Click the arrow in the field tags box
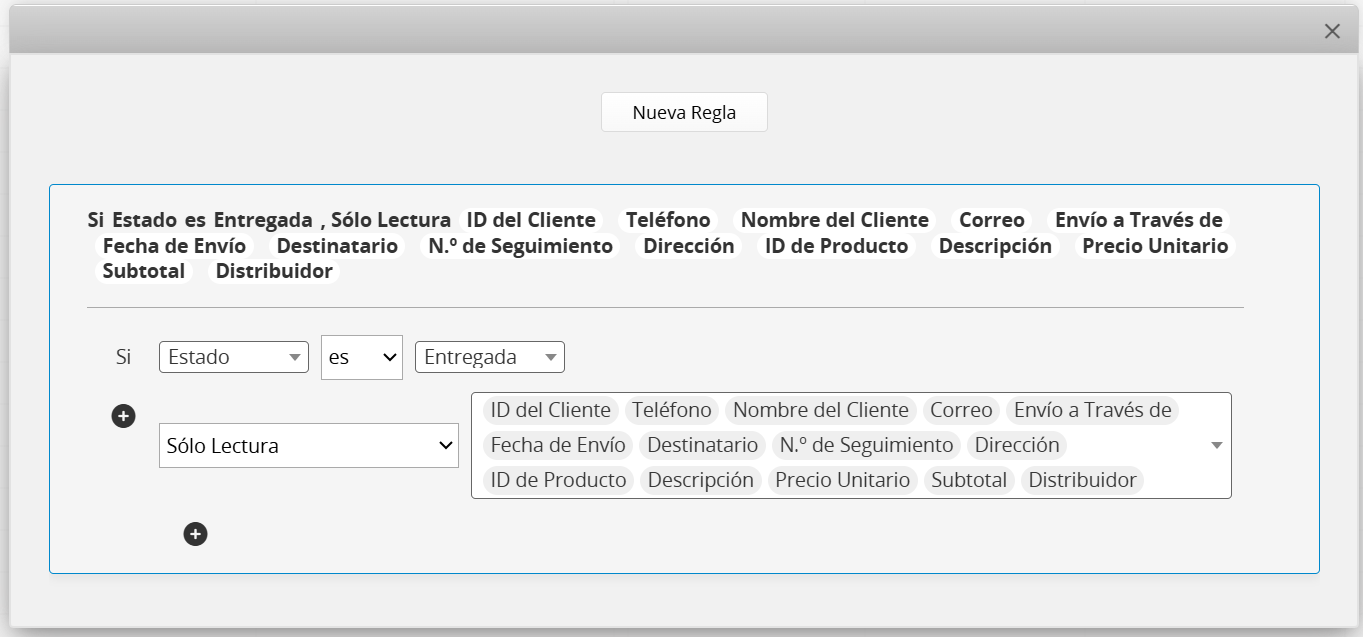The image size is (1363, 637). pyautogui.click(x=1216, y=446)
